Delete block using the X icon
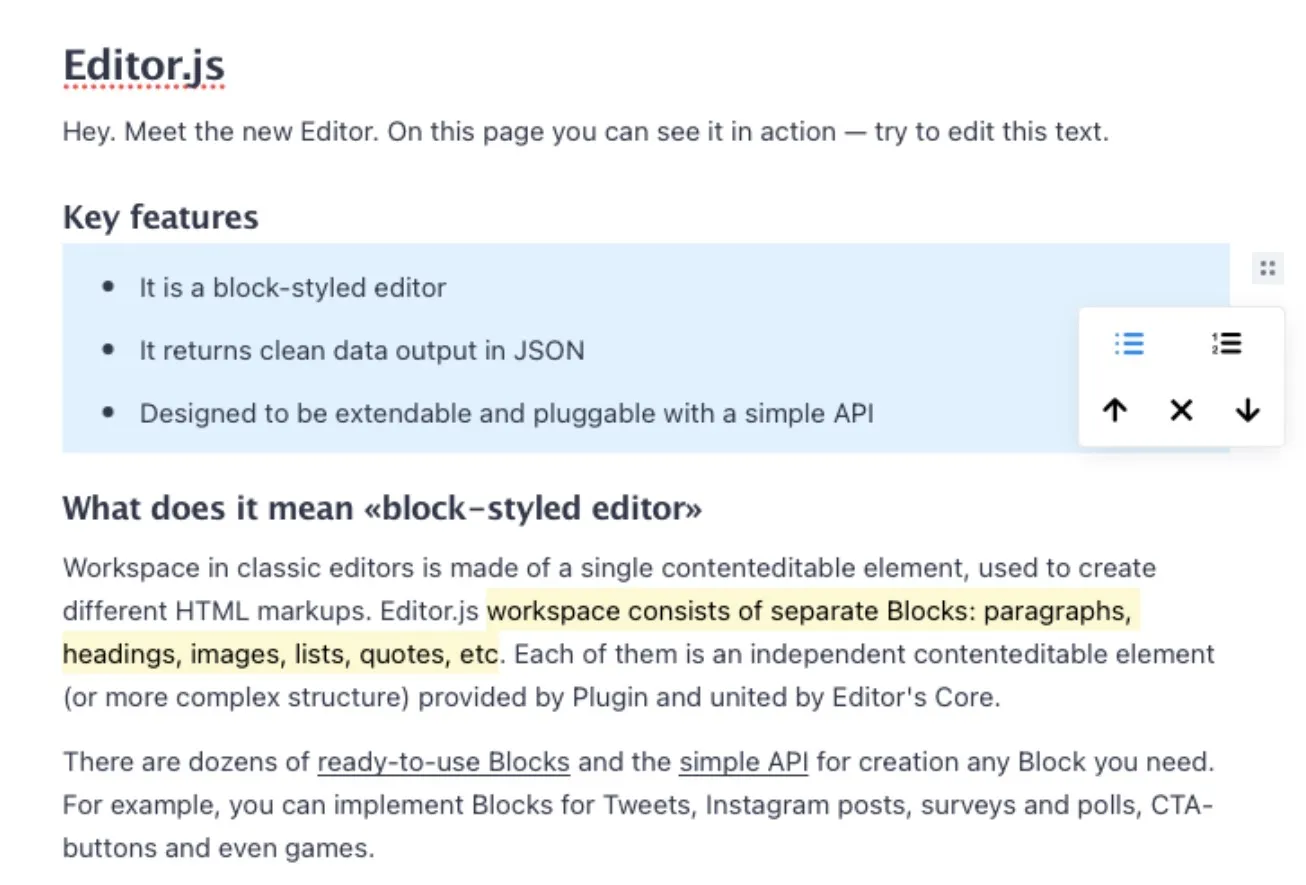This screenshot has height=885, width=1306. (1181, 410)
